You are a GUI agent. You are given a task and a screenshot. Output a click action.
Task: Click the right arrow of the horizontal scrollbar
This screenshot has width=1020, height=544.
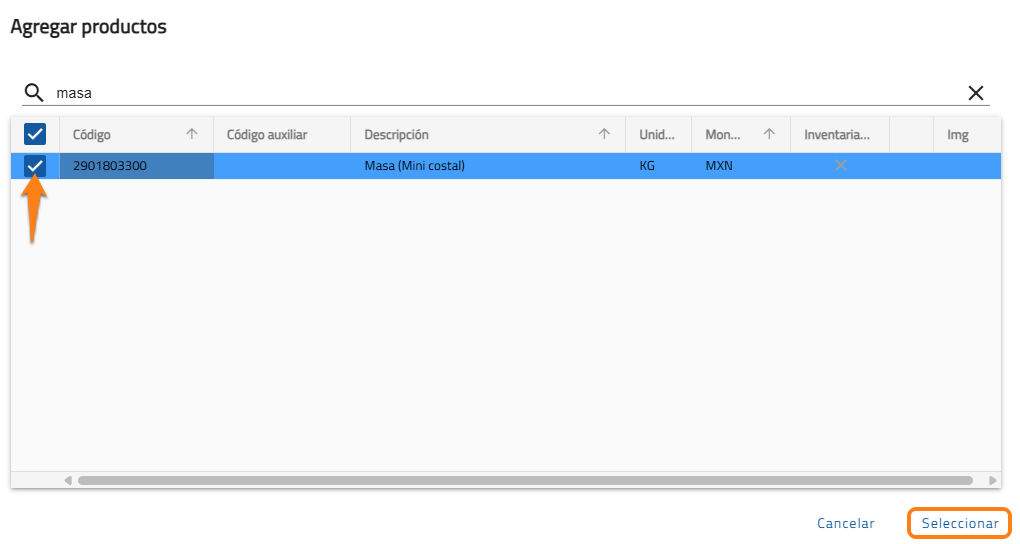click(x=992, y=481)
